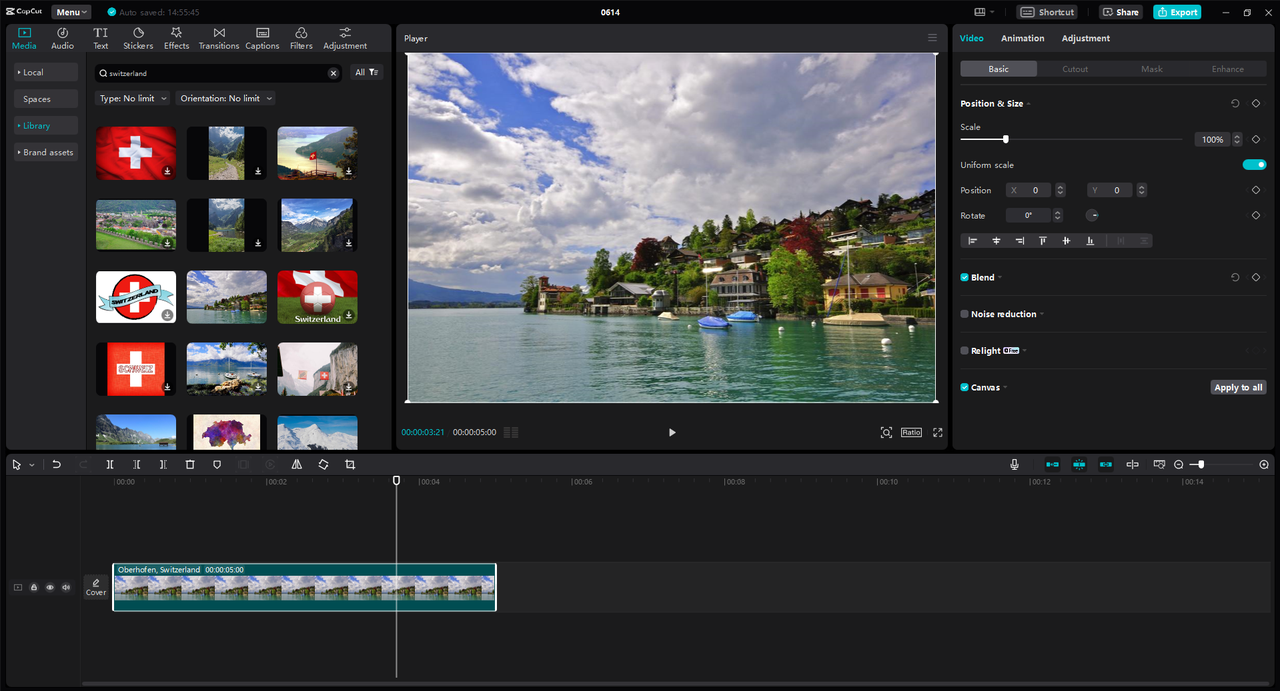Viewport: 1280px width, 691px height.
Task: Open the Type: No limit dropdown
Action: click(x=132, y=98)
